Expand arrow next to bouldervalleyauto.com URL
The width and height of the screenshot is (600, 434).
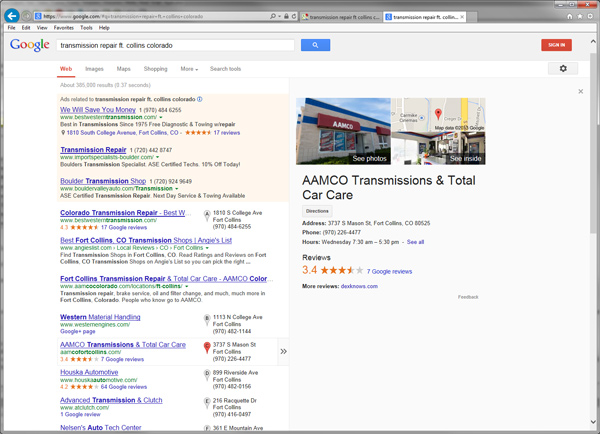[x=176, y=189]
